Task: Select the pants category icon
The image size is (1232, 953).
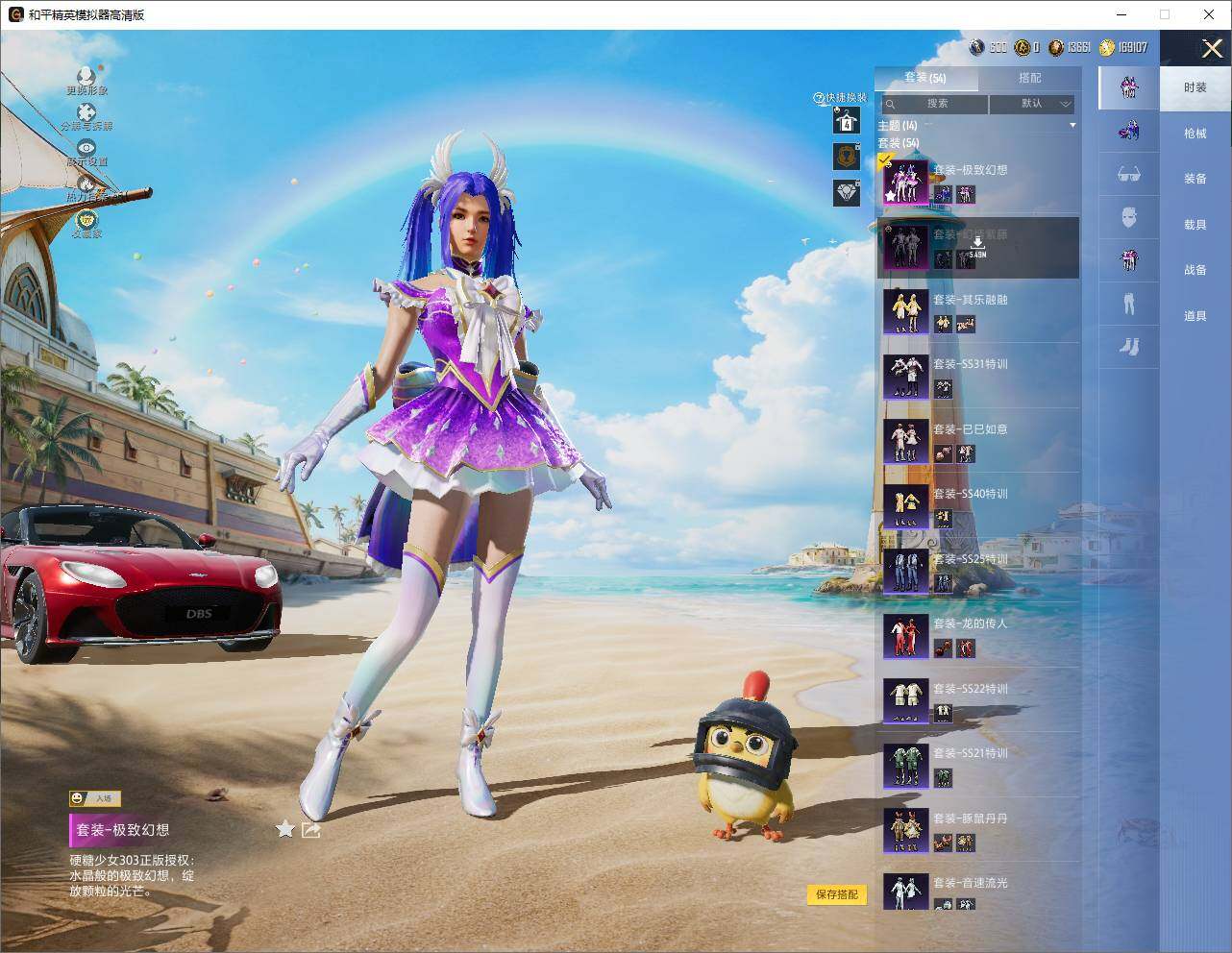Action: (x=1129, y=304)
